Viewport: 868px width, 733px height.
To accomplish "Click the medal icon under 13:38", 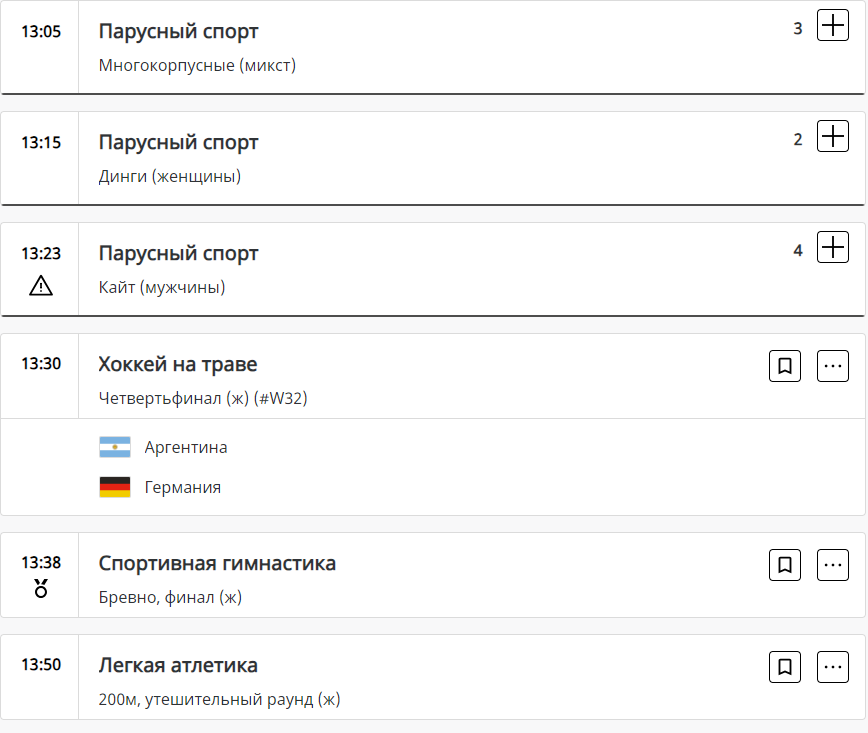I will coord(41,588).
